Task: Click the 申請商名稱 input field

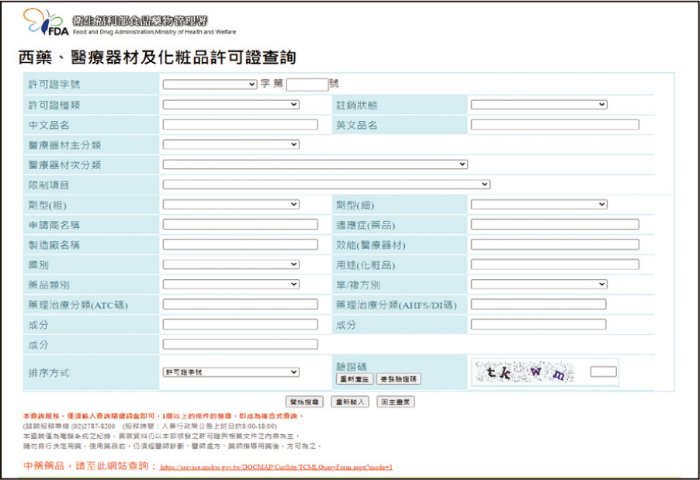Action: click(x=240, y=224)
